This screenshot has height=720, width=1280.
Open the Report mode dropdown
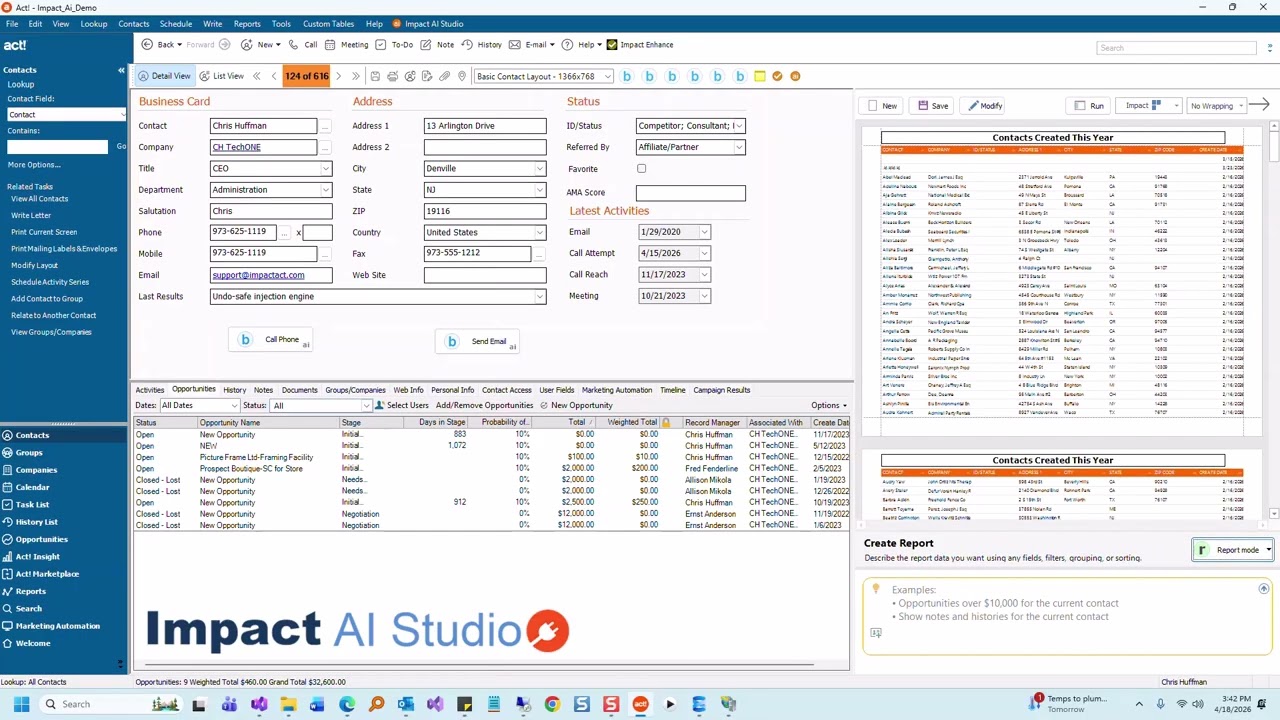point(1268,550)
